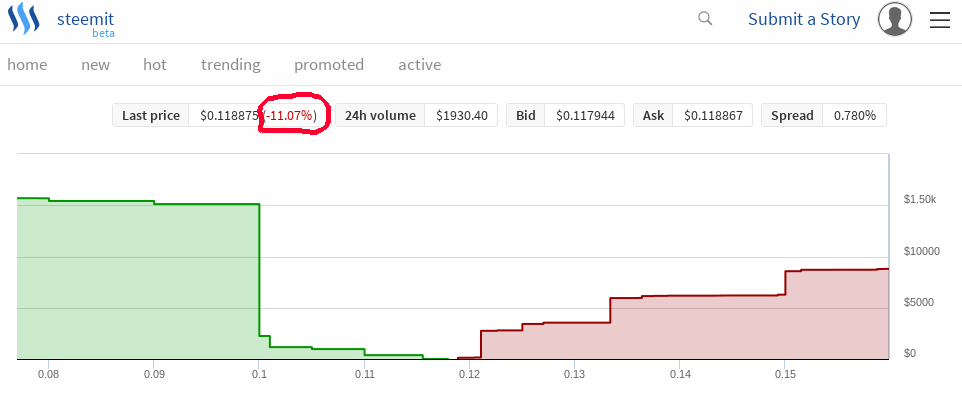Click the 0.12 price axis tick

click(x=469, y=373)
